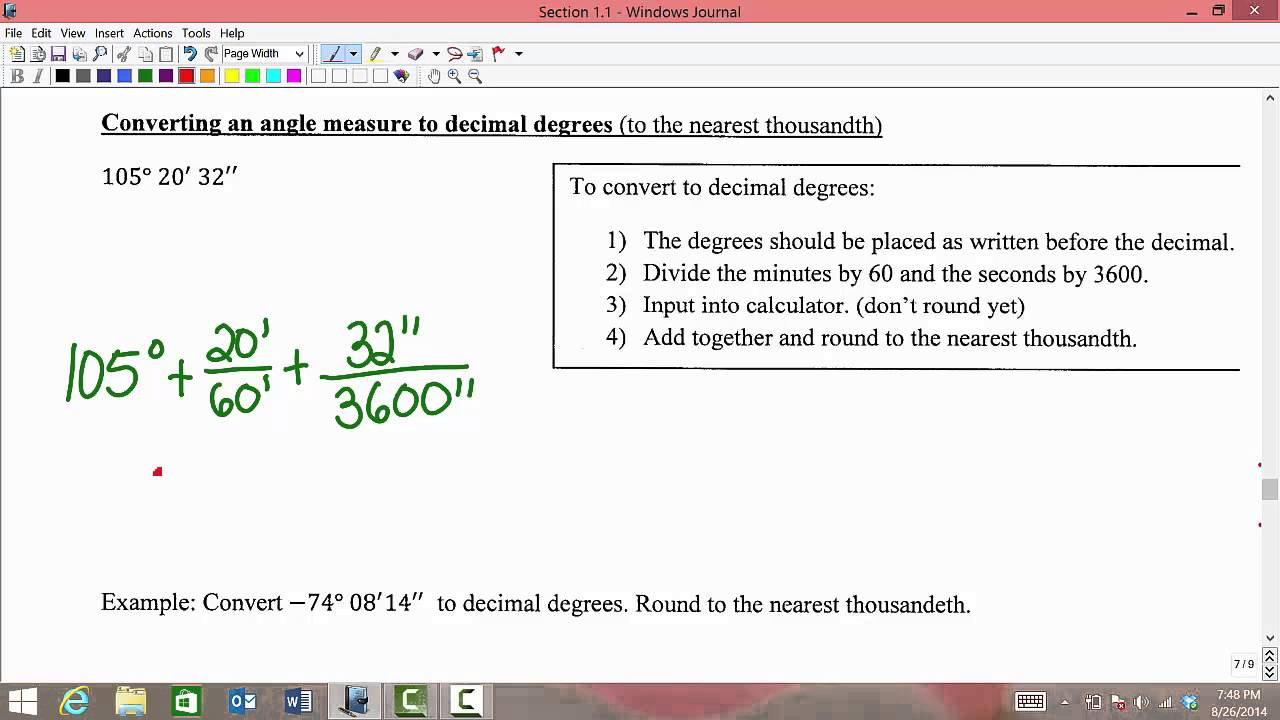Open the View menu
Viewport: 1280px width, 720px height.
click(73, 33)
